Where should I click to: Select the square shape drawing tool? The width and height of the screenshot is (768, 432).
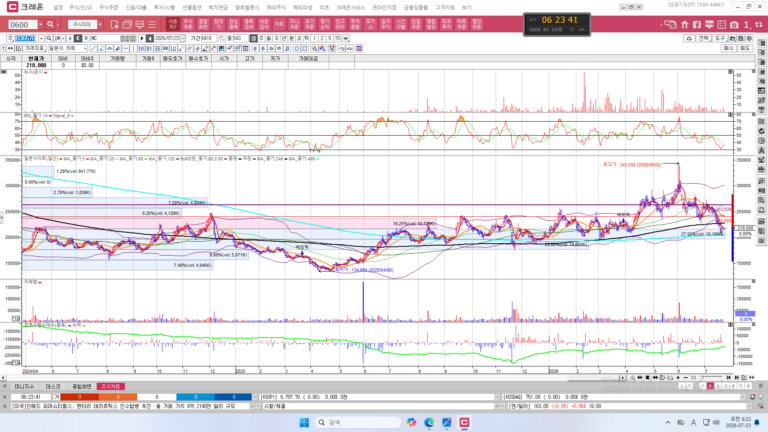(x=305, y=48)
